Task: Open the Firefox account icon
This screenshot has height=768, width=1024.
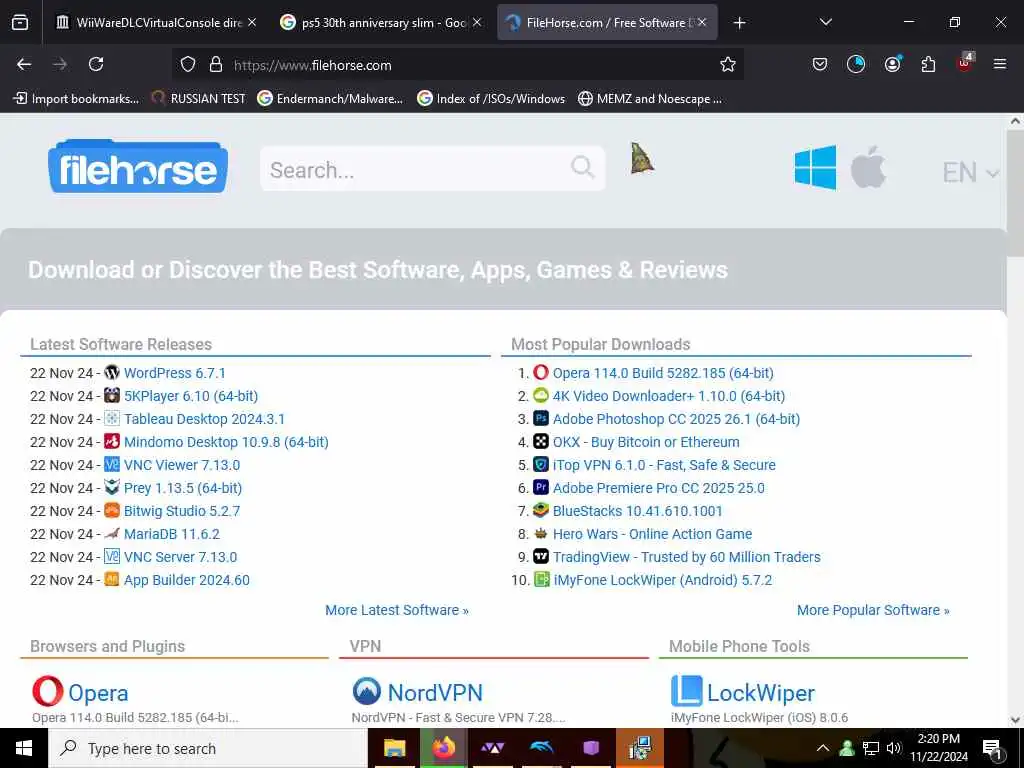Action: point(892,64)
